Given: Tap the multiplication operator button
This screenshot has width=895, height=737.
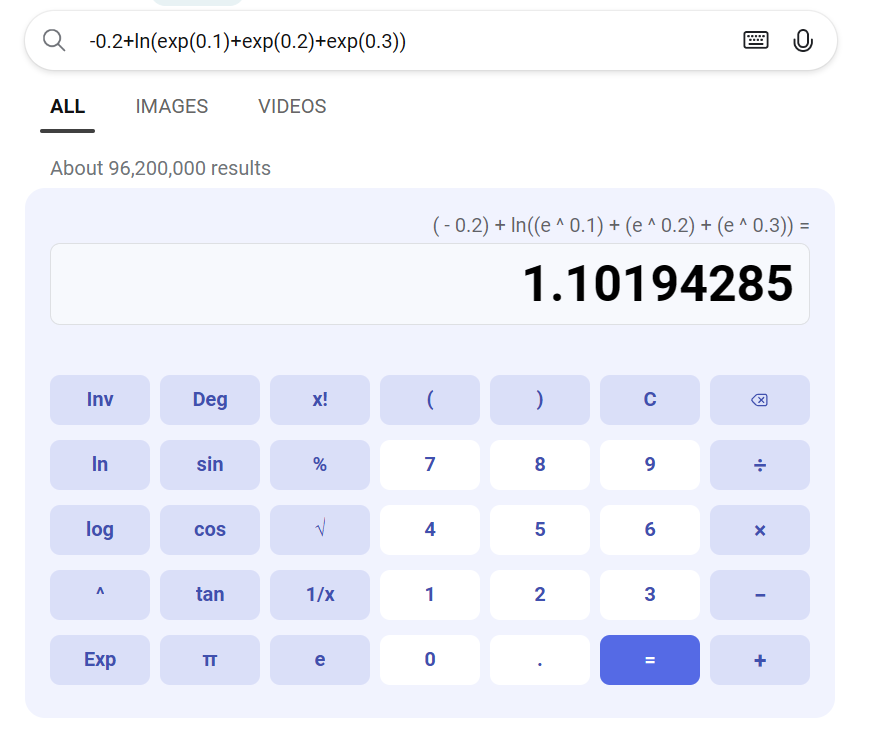Looking at the screenshot, I should [760, 530].
